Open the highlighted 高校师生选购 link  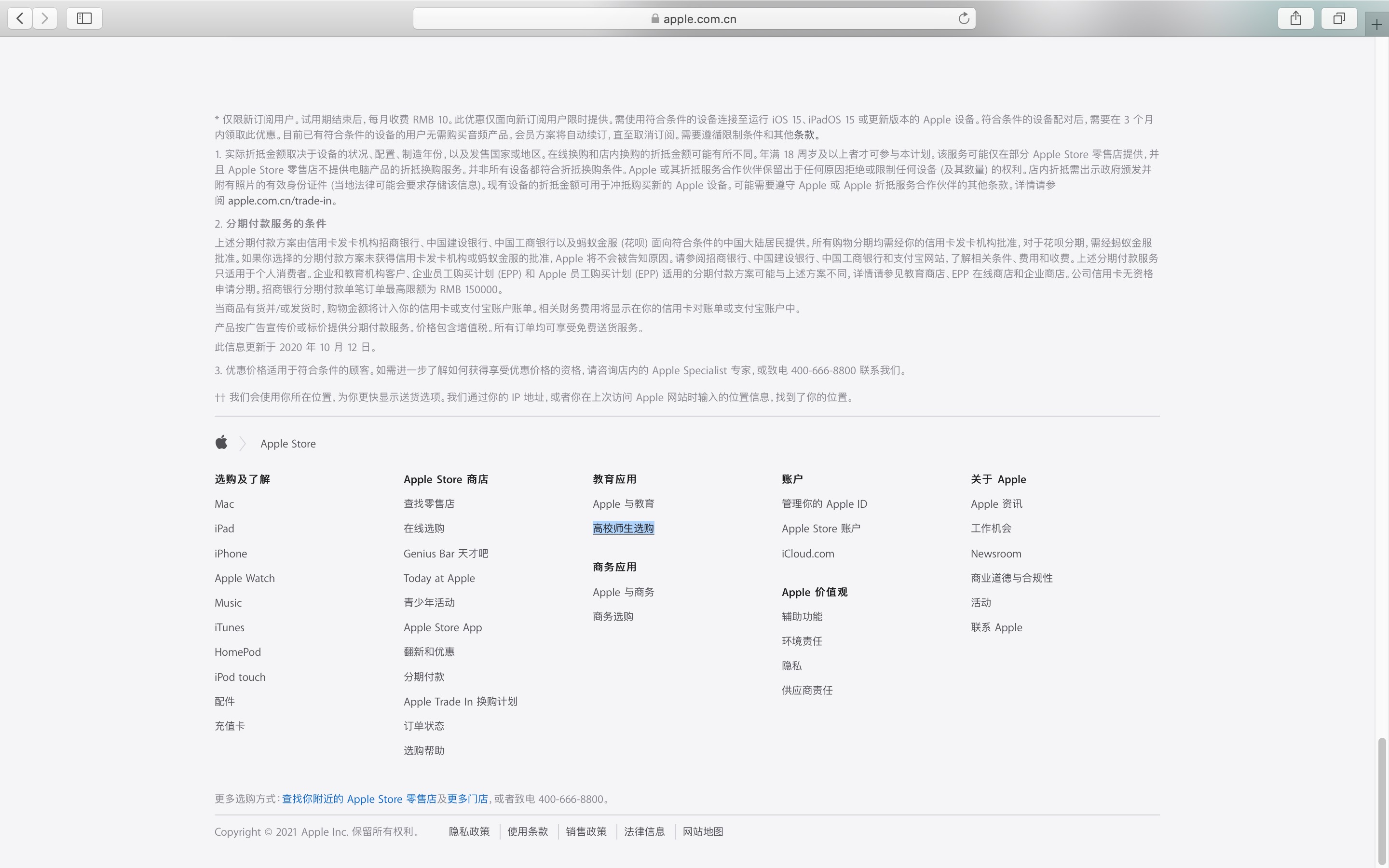pos(623,528)
